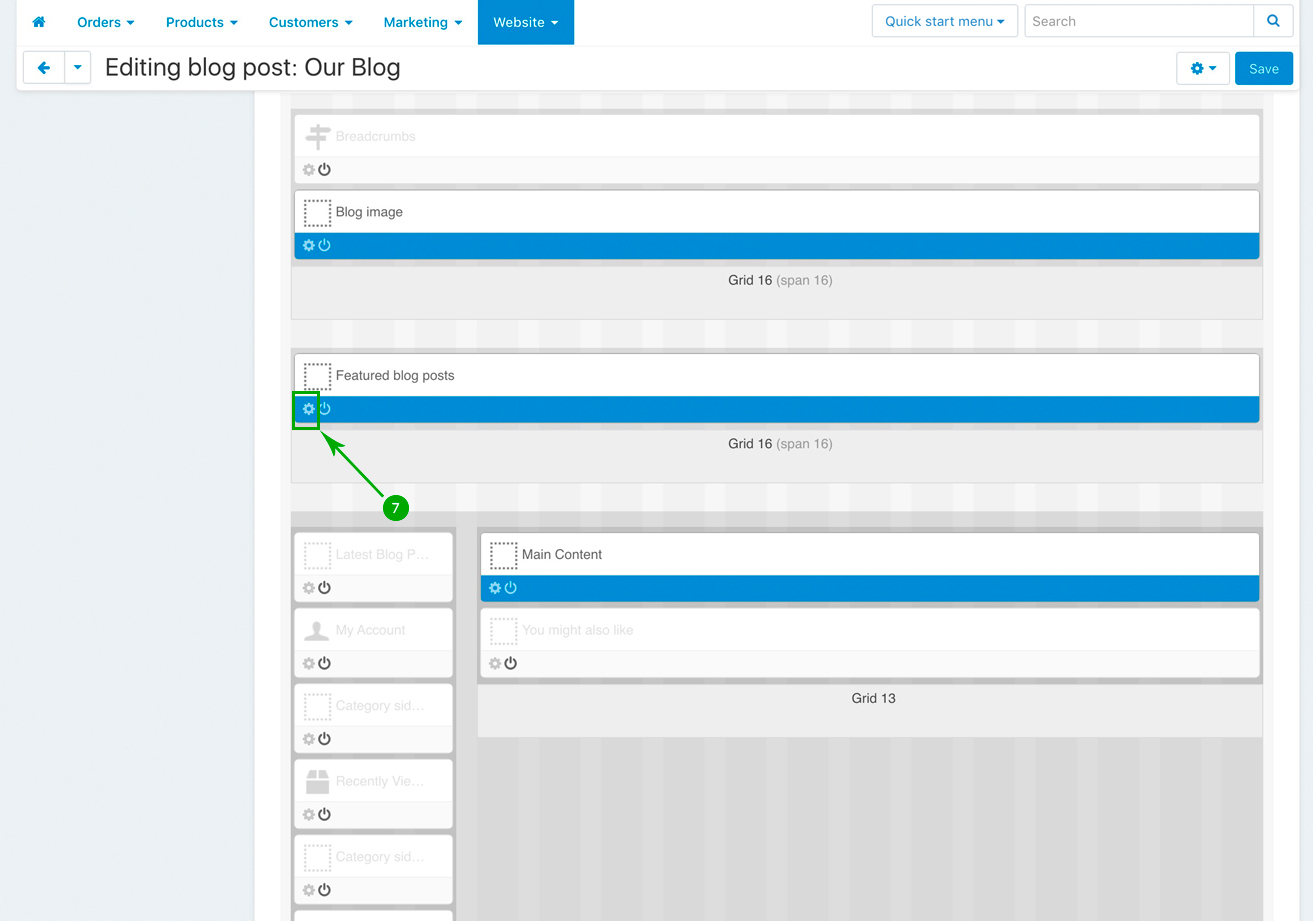
Task: Toggle power switch for You might also like
Action: tap(510, 664)
